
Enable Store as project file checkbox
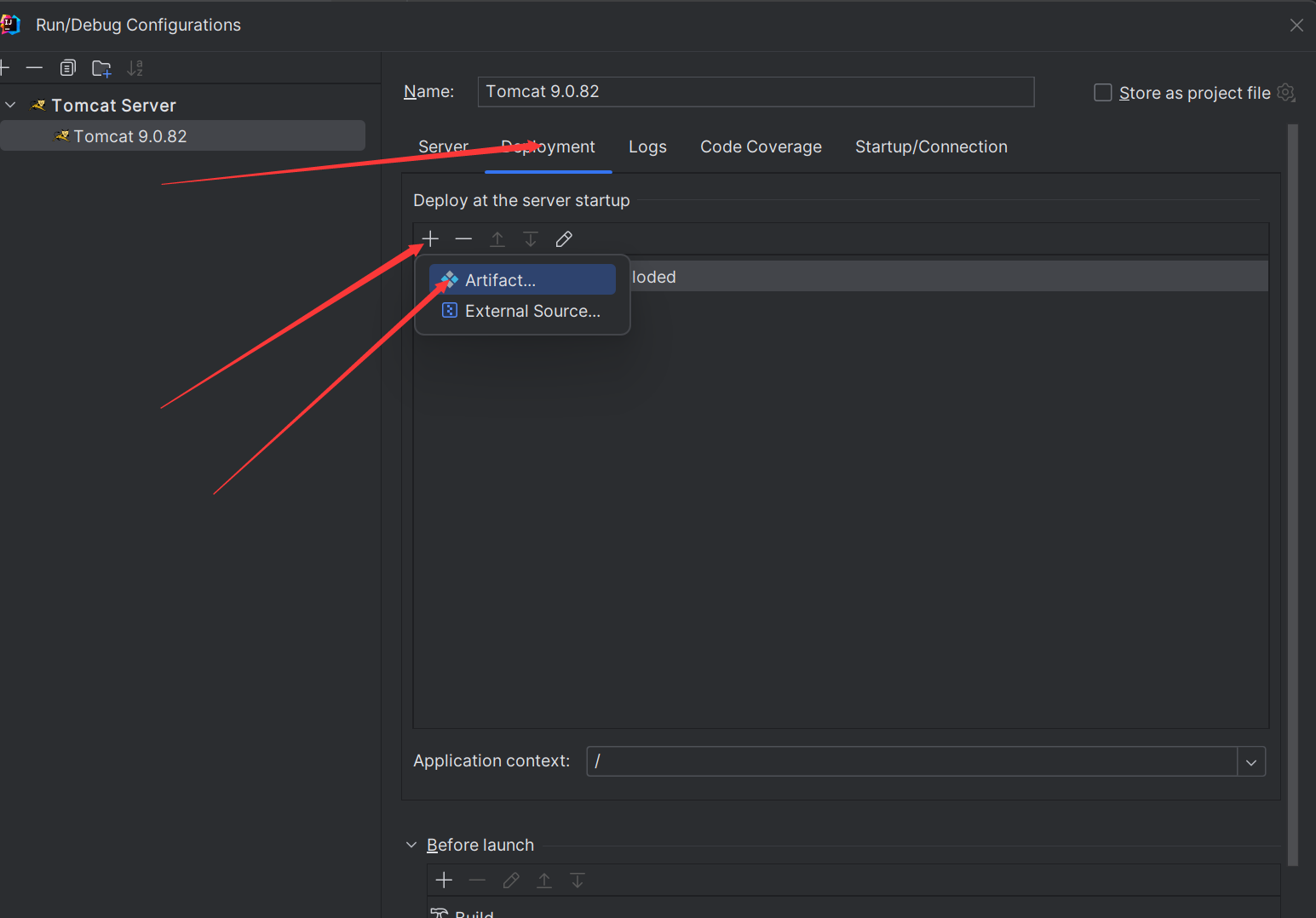(1103, 93)
